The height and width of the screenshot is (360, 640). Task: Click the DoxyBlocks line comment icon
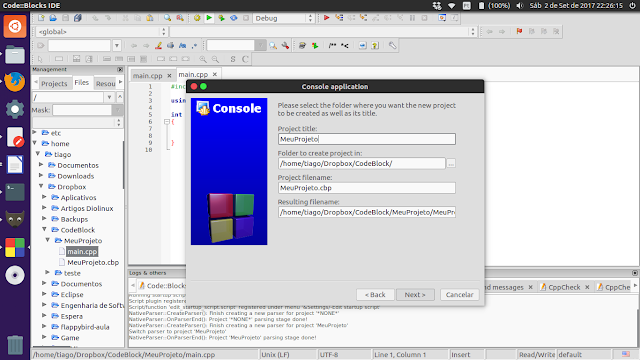click(345, 46)
